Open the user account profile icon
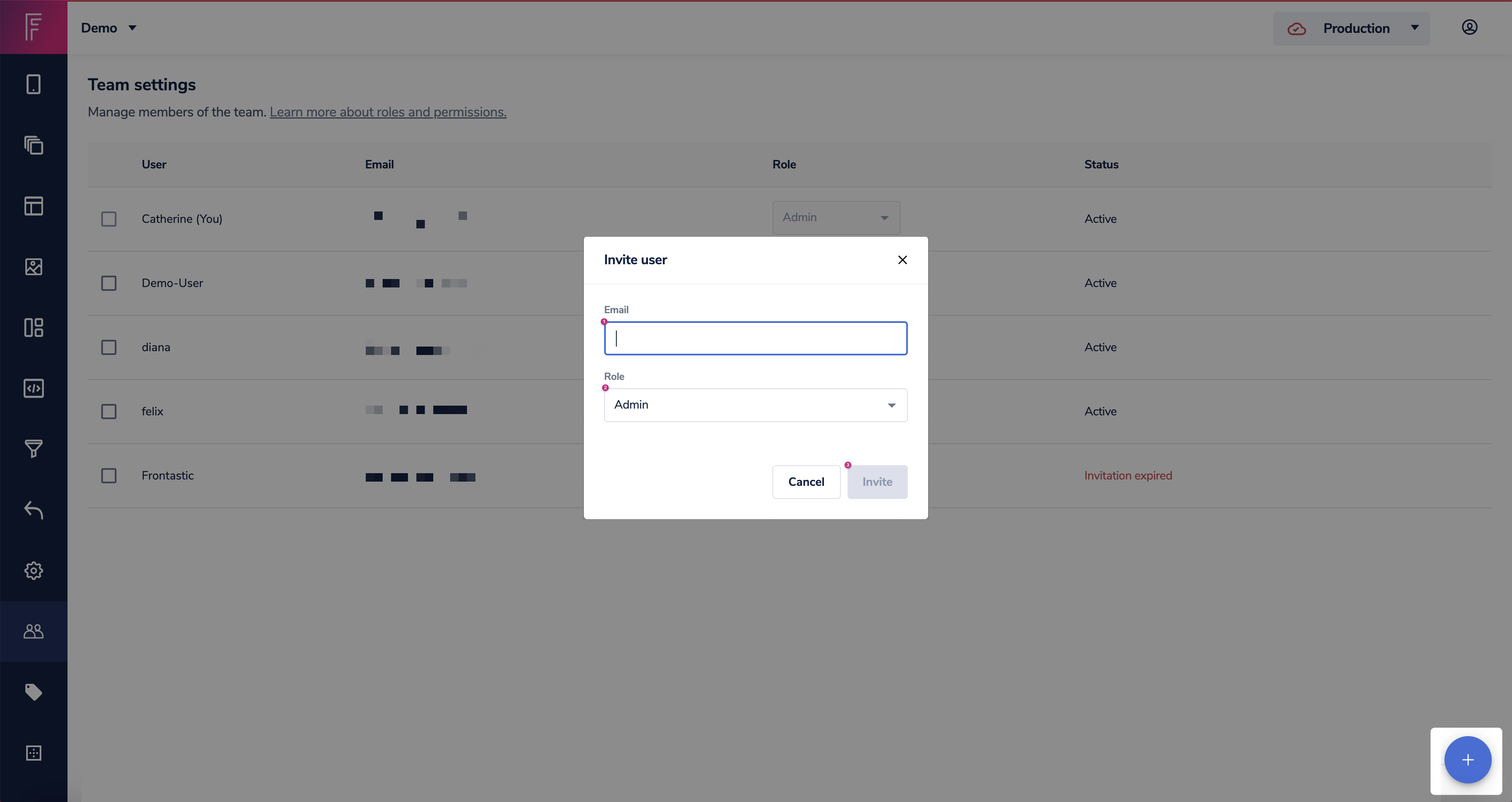The width and height of the screenshot is (1512, 802). tap(1469, 27)
